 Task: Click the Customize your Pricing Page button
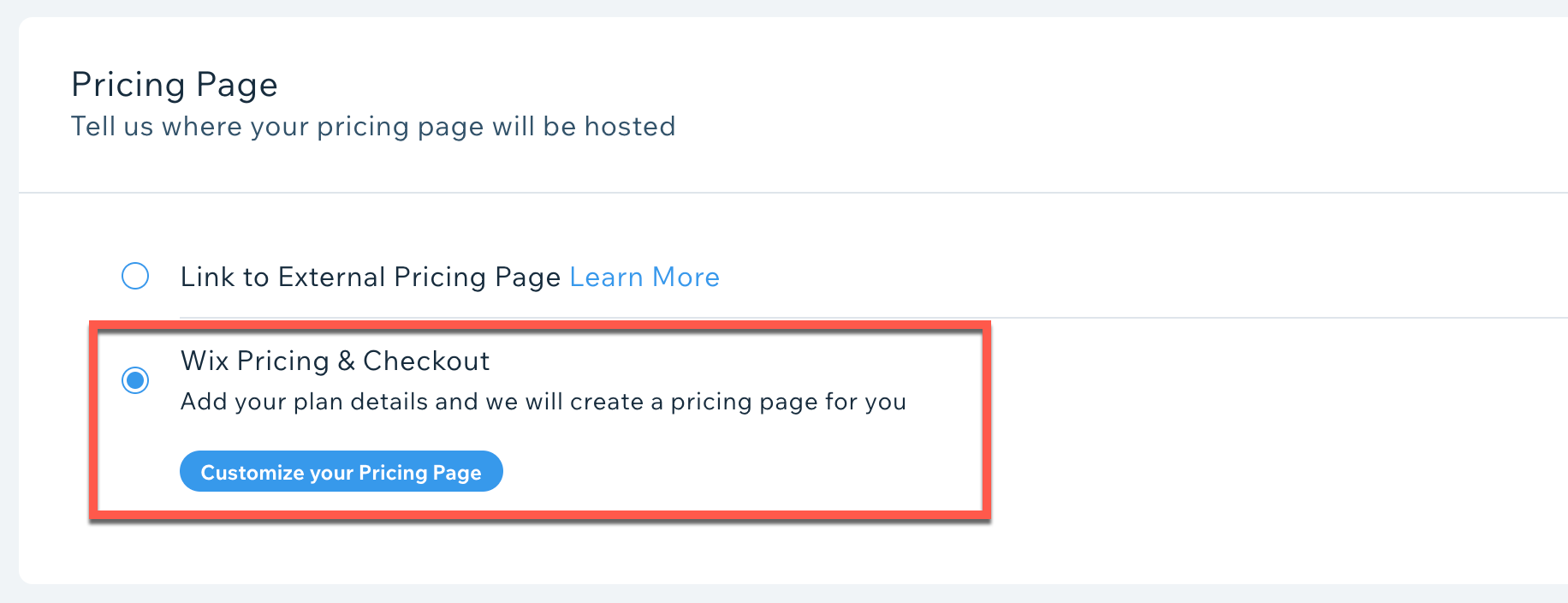click(x=341, y=471)
